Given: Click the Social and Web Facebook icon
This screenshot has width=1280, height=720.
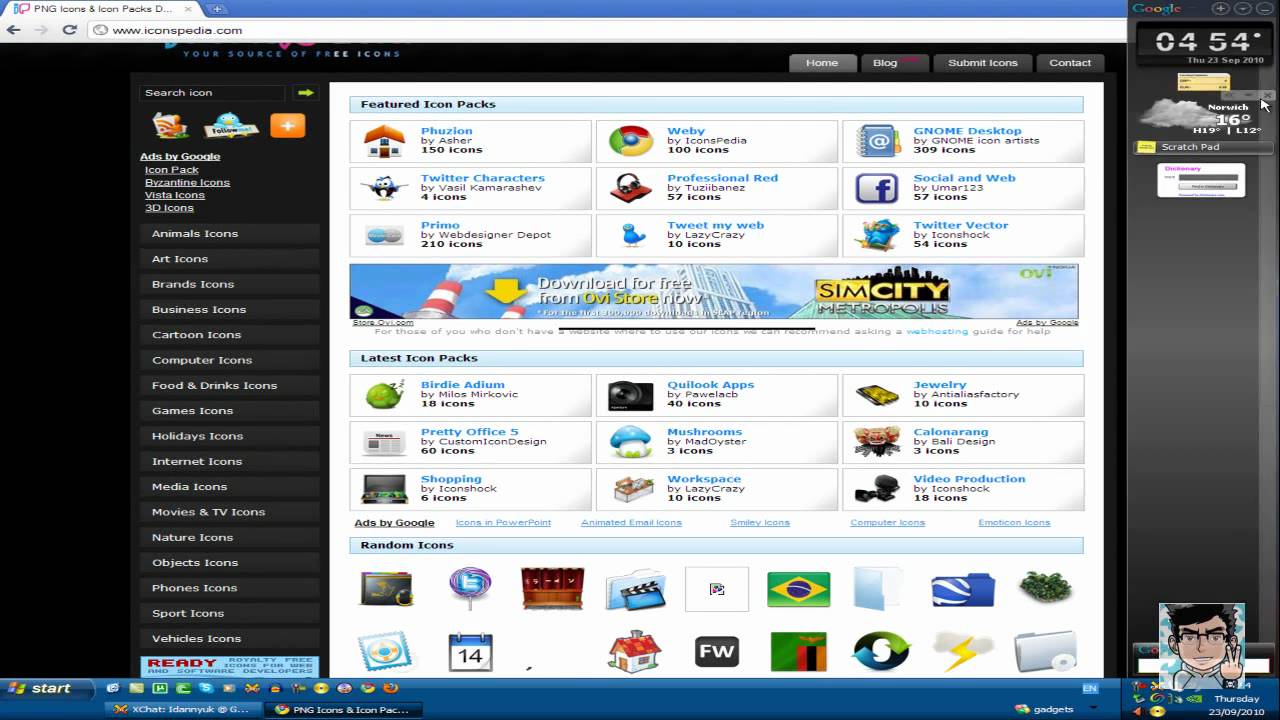Looking at the screenshot, I should [x=877, y=188].
